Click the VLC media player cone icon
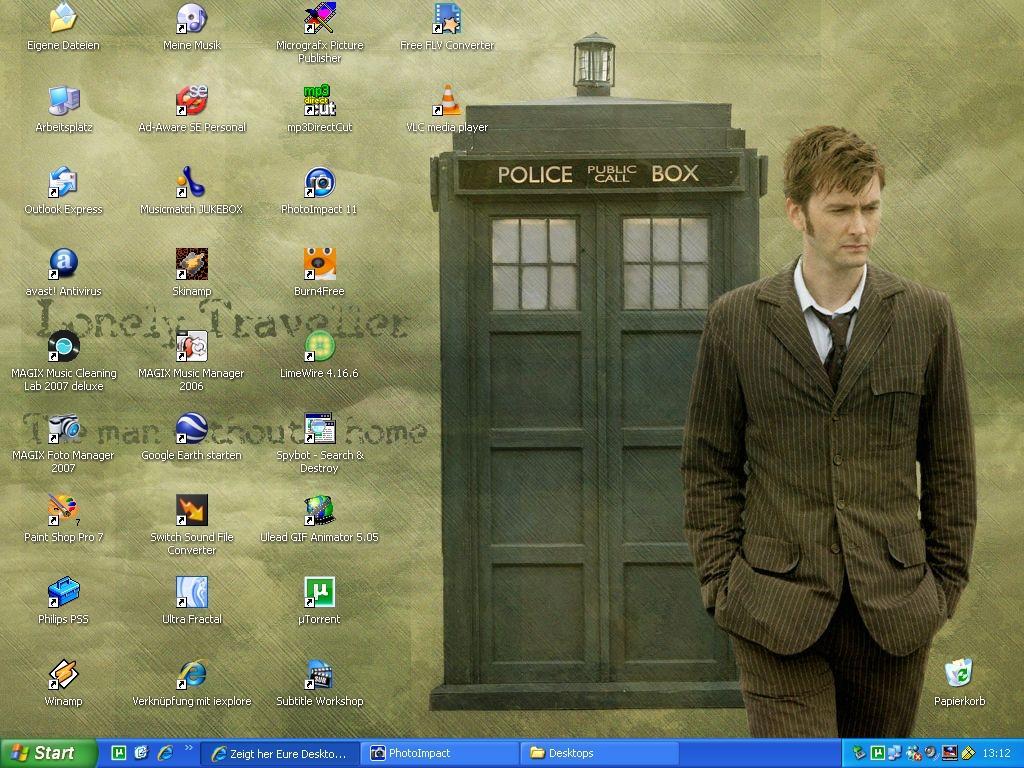This screenshot has width=1024, height=768. point(447,101)
